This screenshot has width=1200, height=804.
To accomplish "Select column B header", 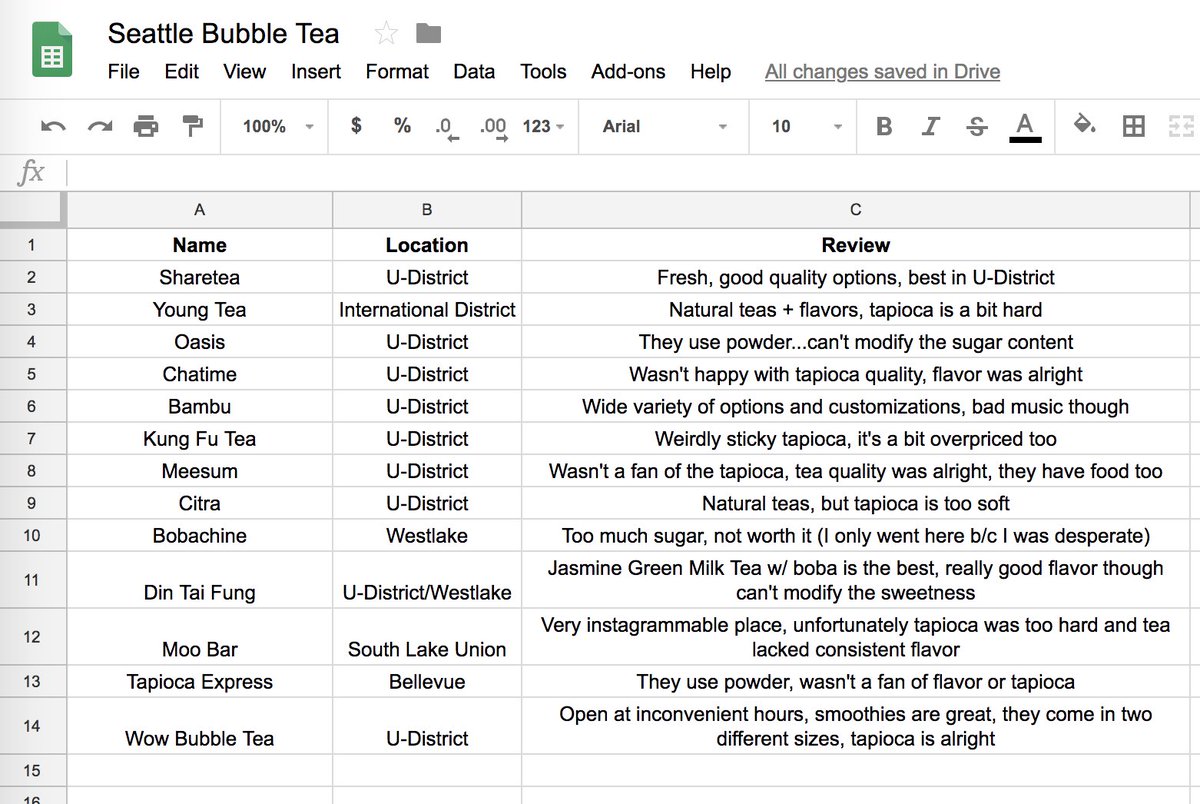I will pyautogui.click(x=427, y=210).
